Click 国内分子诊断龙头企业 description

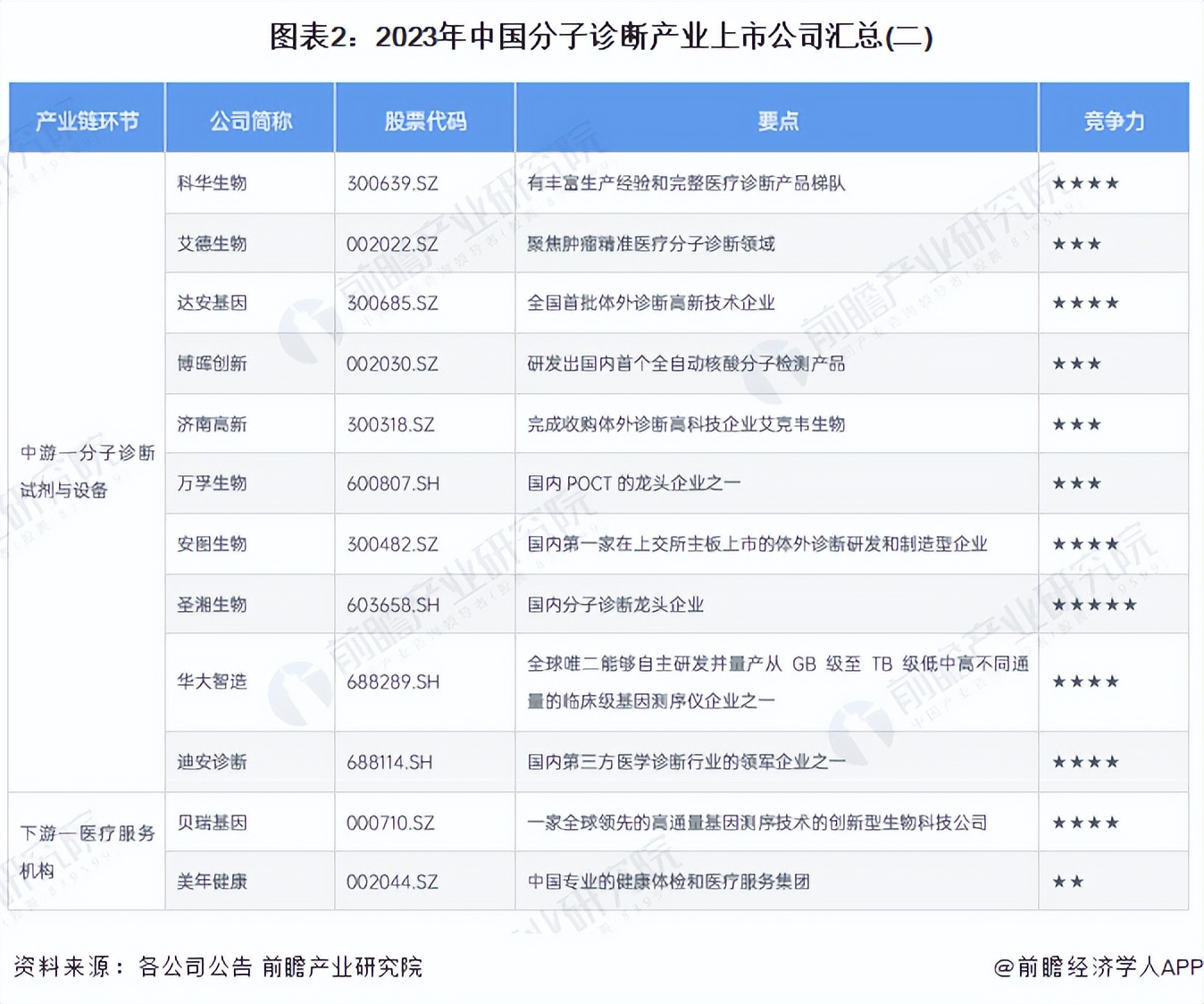[x=615, y=605]
